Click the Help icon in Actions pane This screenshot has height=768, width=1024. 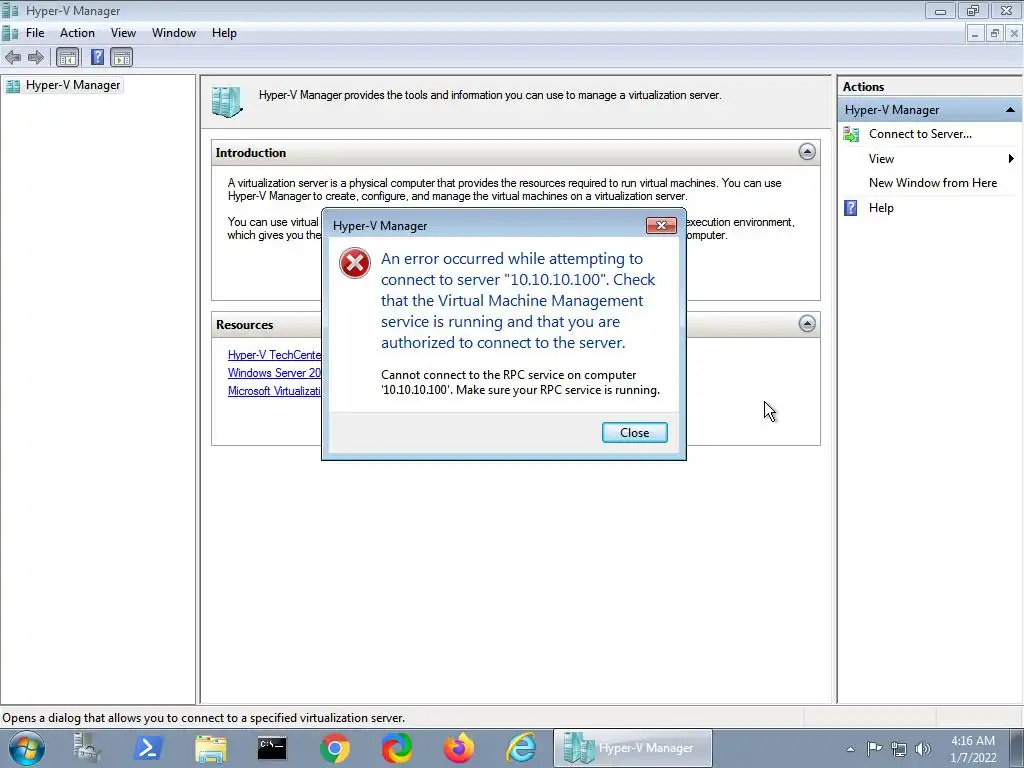coord(850,208)
